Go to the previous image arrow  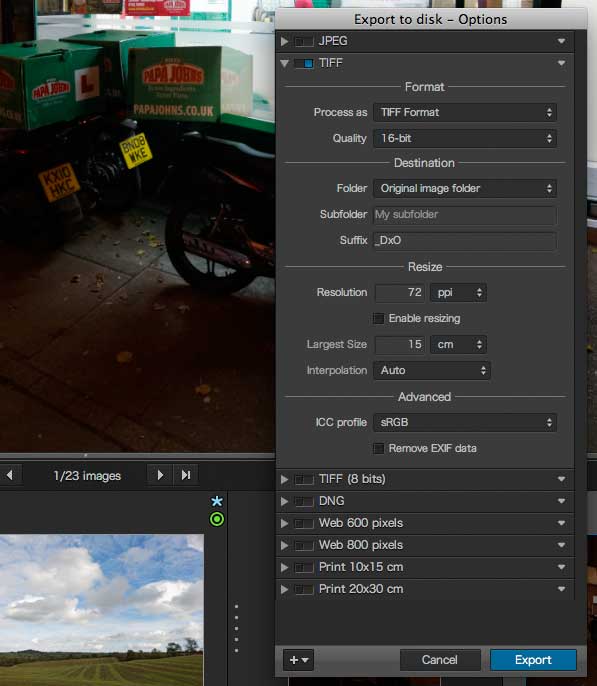pos(10,475)
